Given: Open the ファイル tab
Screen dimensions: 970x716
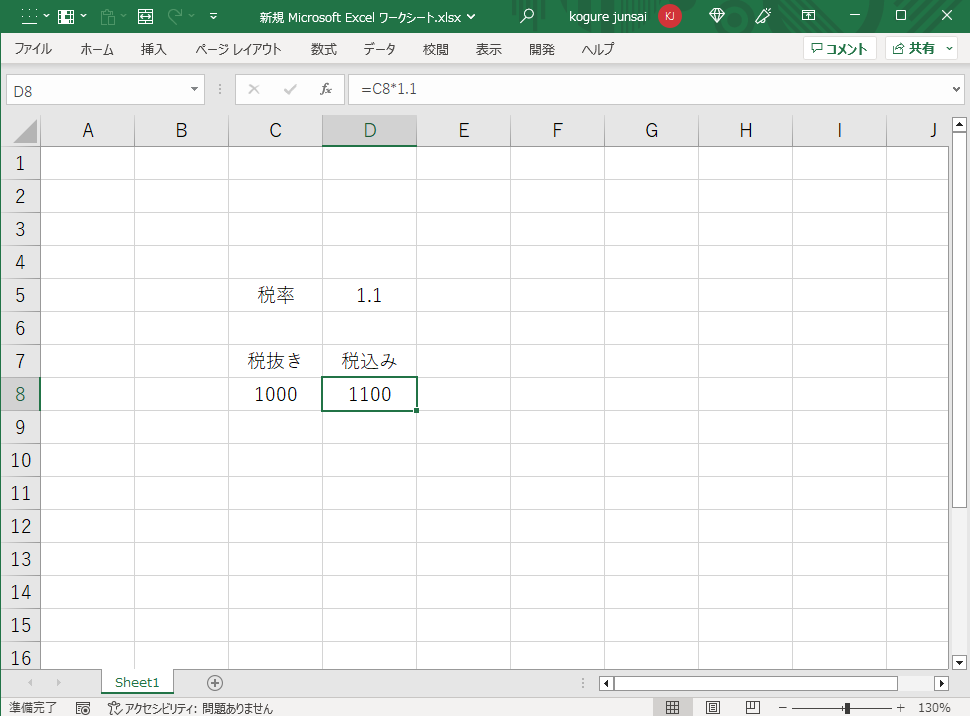Looking at the screenshot, I should coord(33,49).
